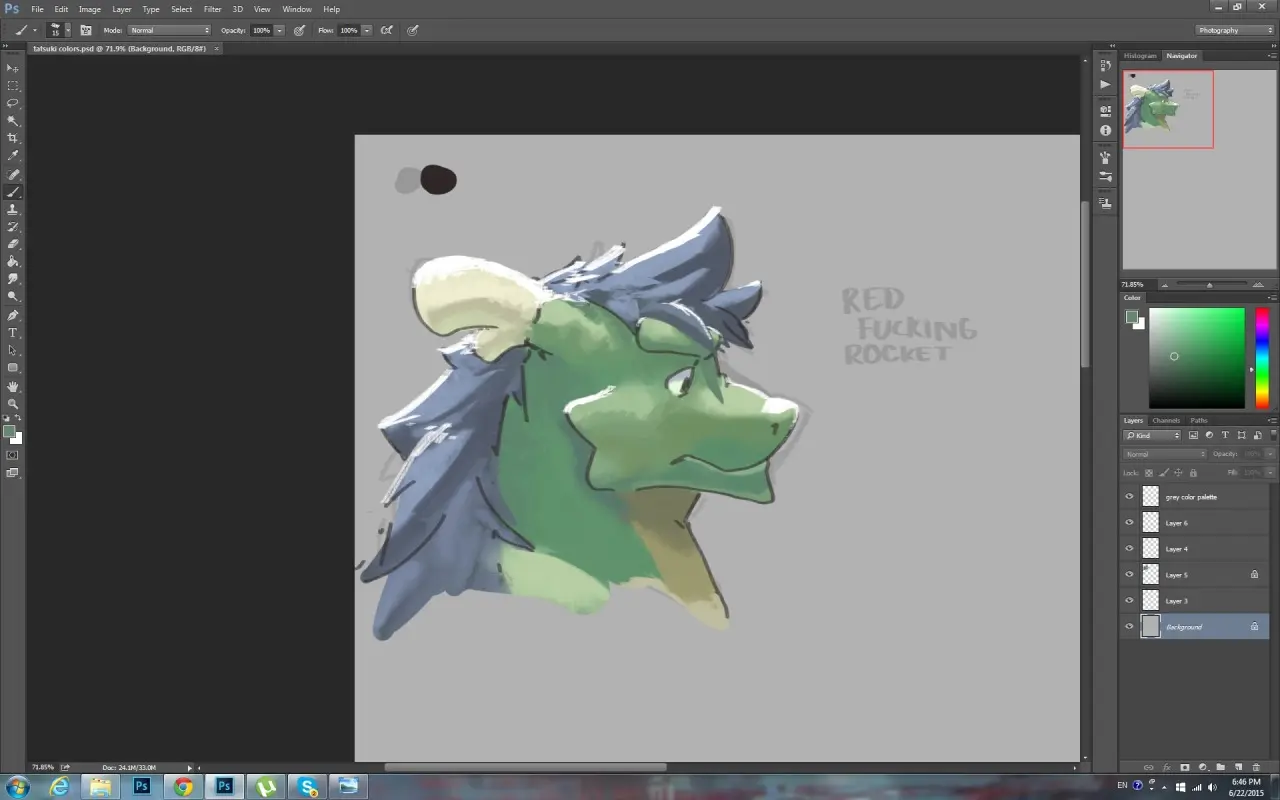Viewport: 1280px width, 800px height.
Task: Select the Crop tool
Action: point(13,138)
